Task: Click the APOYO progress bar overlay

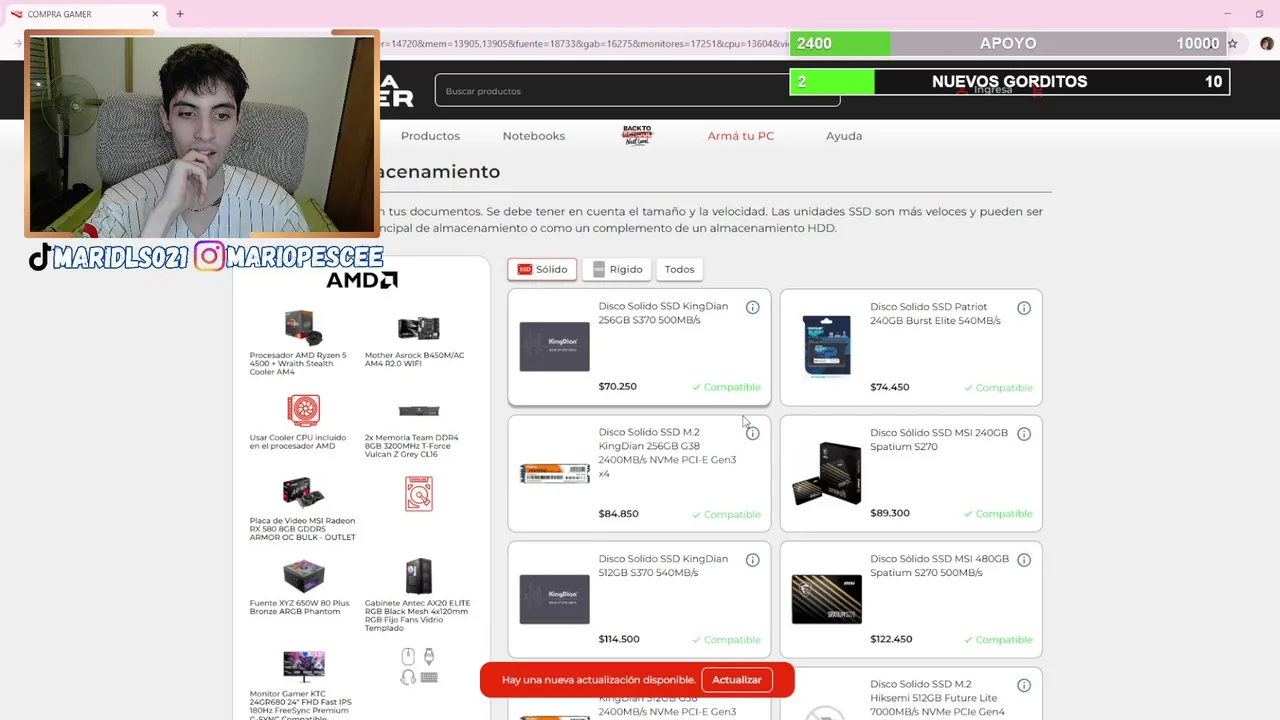Action: 1009,44
